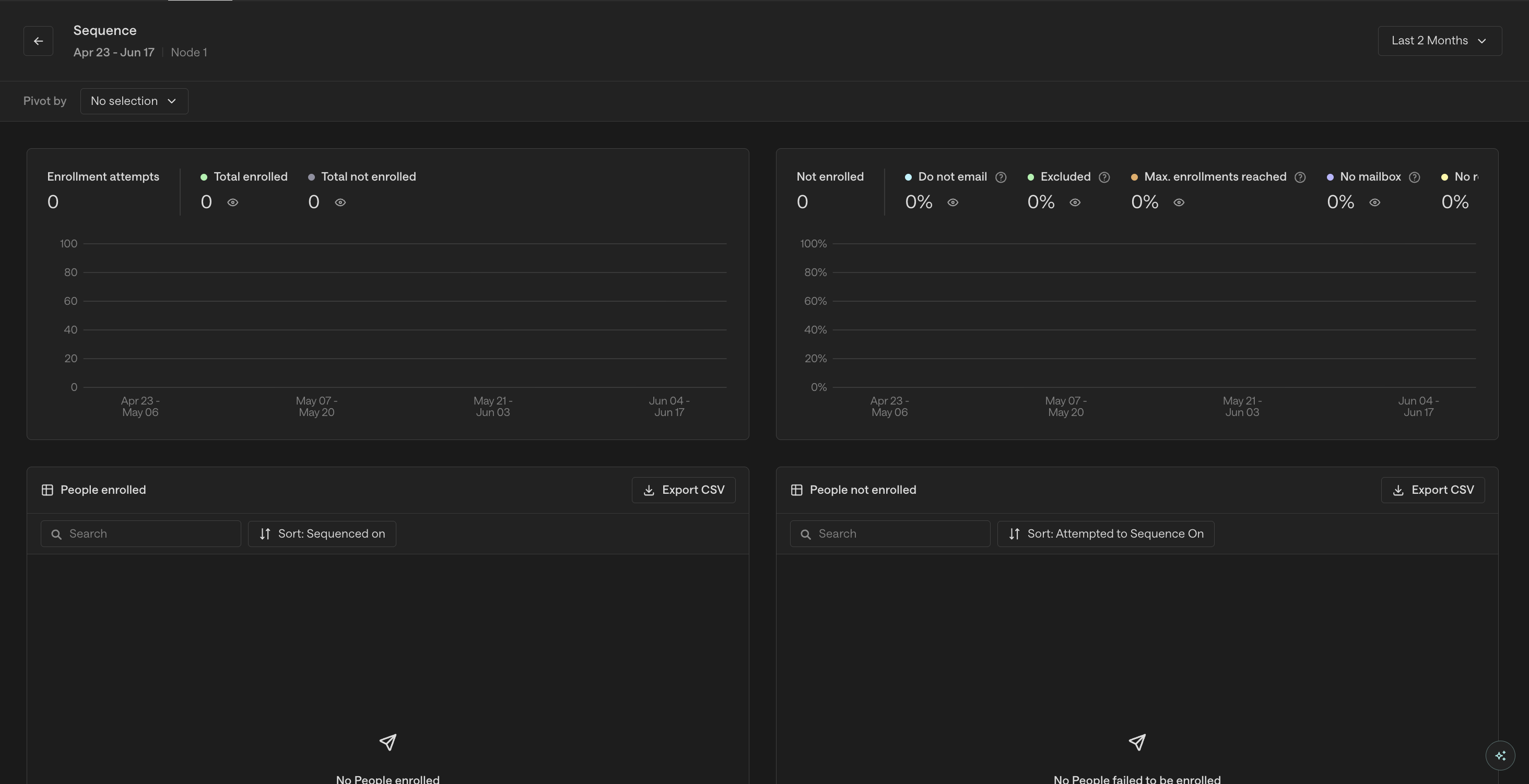Click the paper plane icon above No People failed
This screenshot has height=784, width=1529.
(x=1137, y=742)
